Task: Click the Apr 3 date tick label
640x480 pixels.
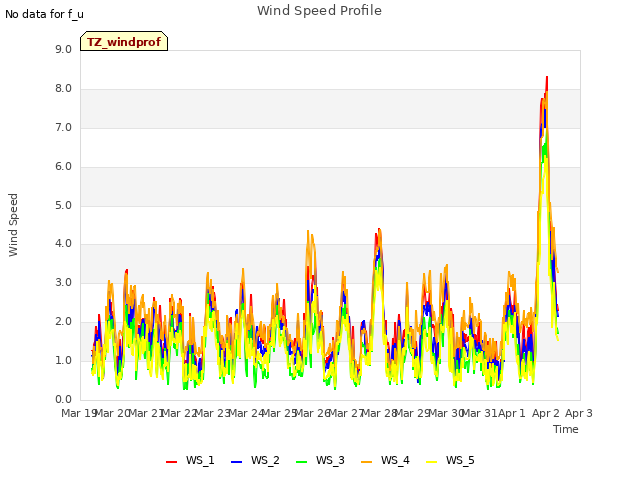Action: coord(579,413)
